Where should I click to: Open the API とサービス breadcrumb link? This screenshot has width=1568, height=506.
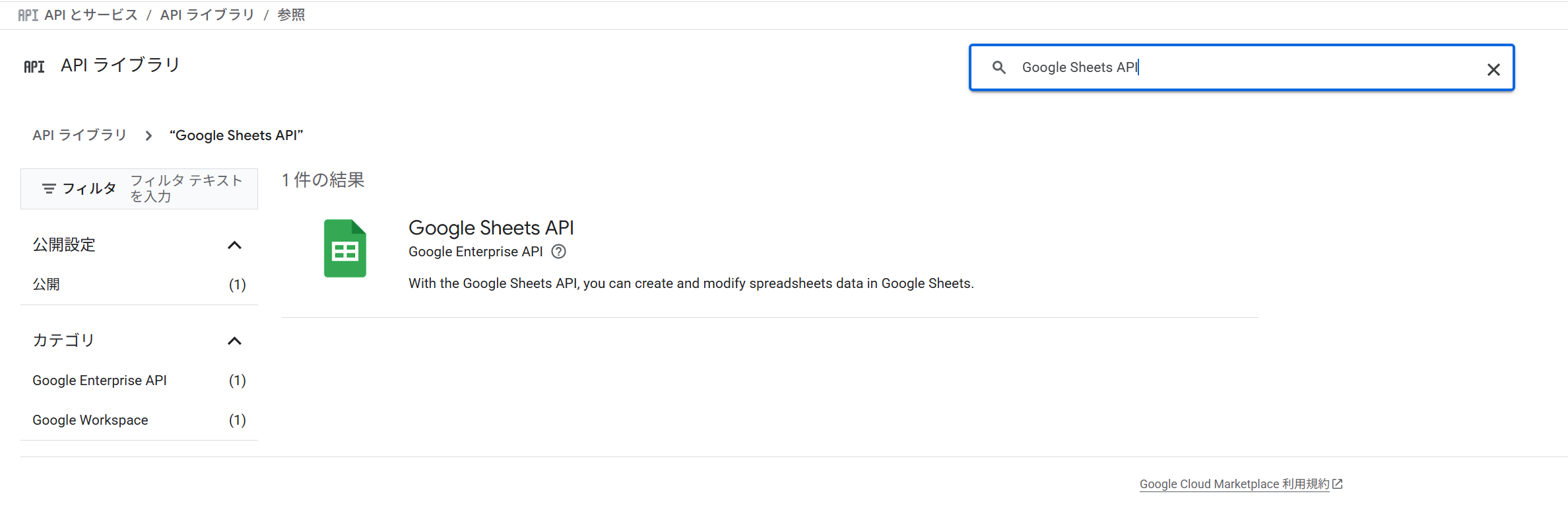(x=91, y=15)
